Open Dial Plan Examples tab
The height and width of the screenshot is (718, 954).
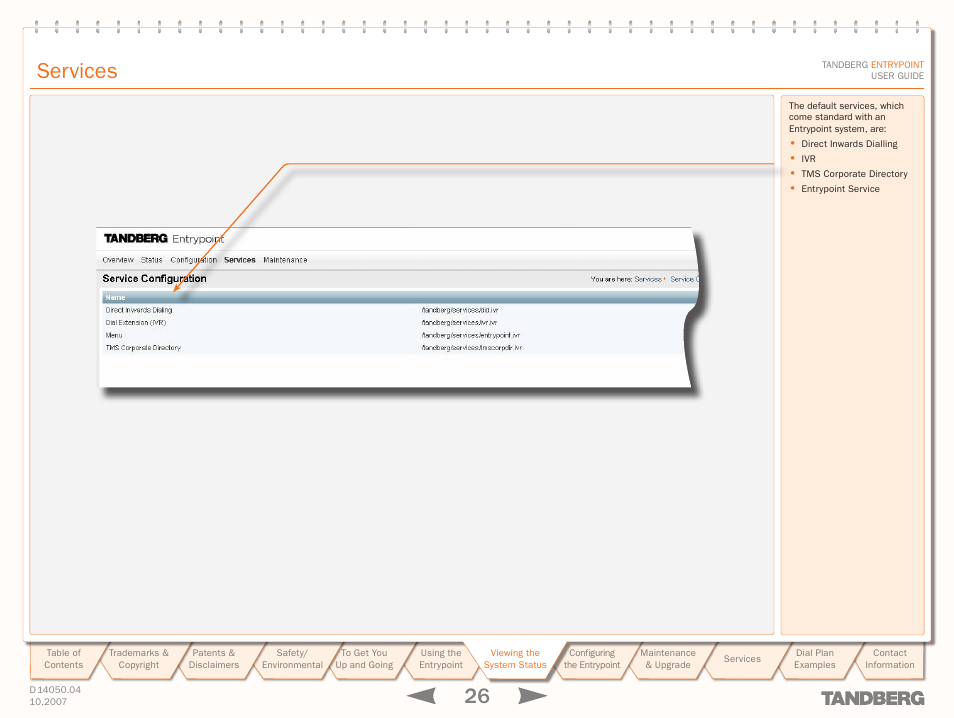815,659
